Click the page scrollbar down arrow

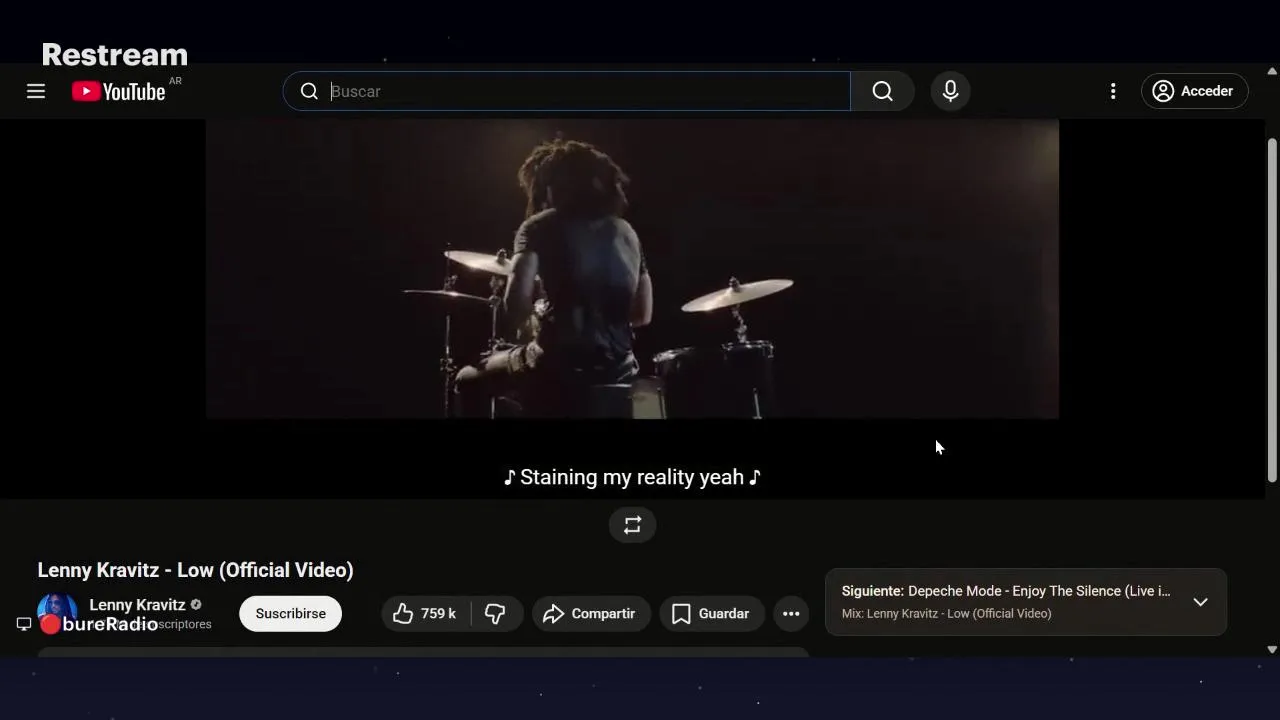pyautogui.click(x=1272, y=649)
